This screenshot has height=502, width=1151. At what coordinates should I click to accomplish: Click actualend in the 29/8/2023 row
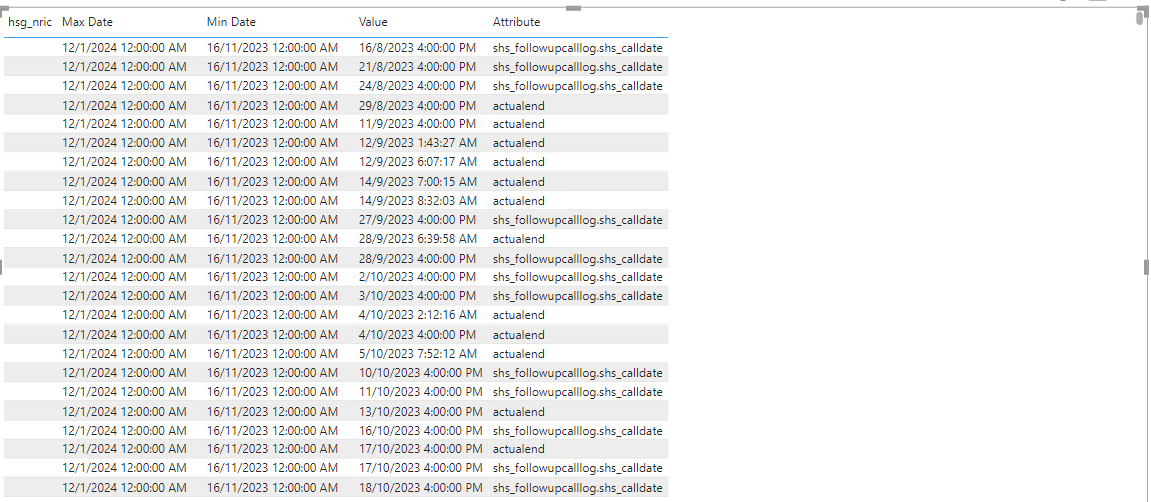[x=519, y=106]
